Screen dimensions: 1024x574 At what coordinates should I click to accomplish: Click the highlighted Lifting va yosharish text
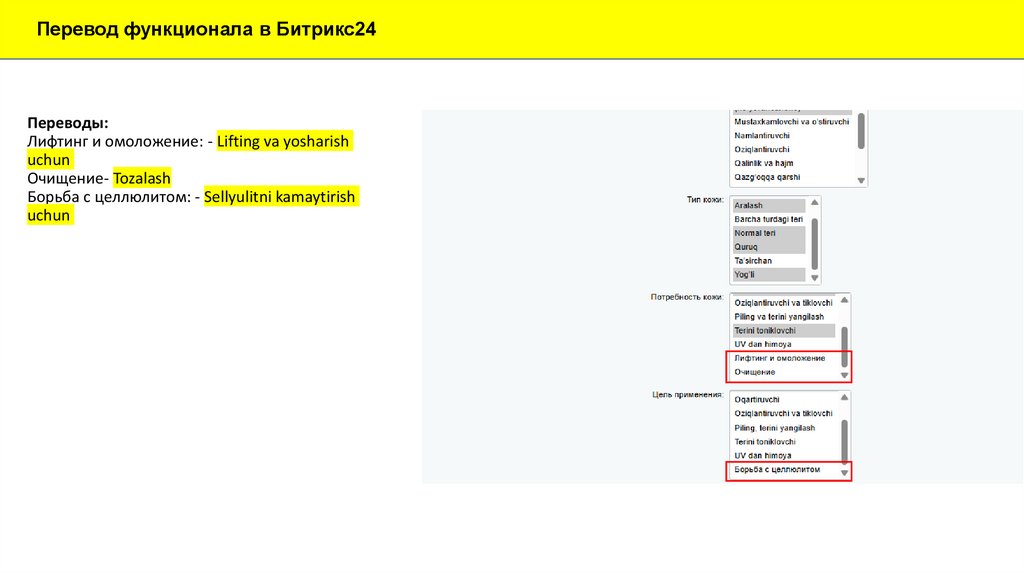283,141
